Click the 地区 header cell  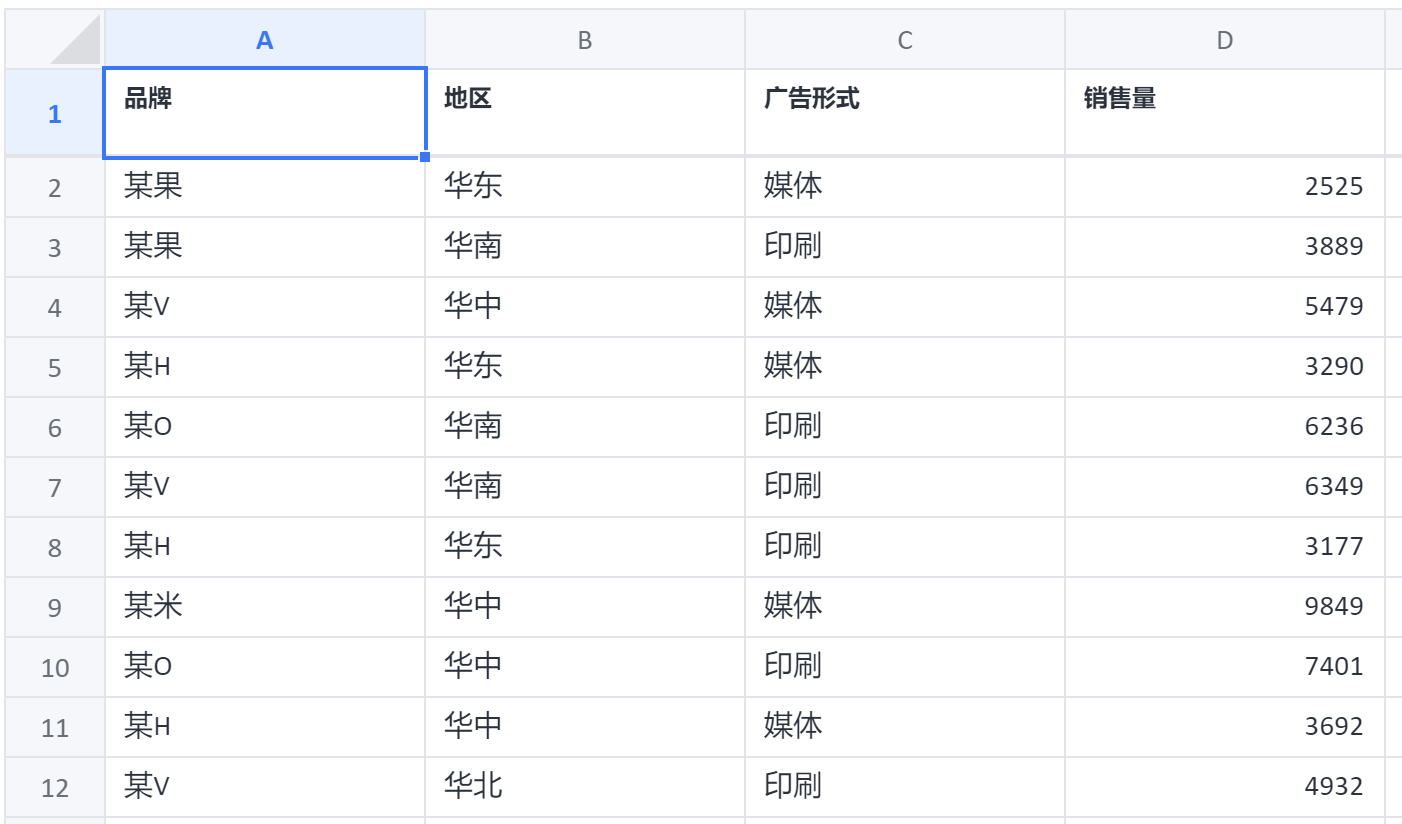(585, 112)
